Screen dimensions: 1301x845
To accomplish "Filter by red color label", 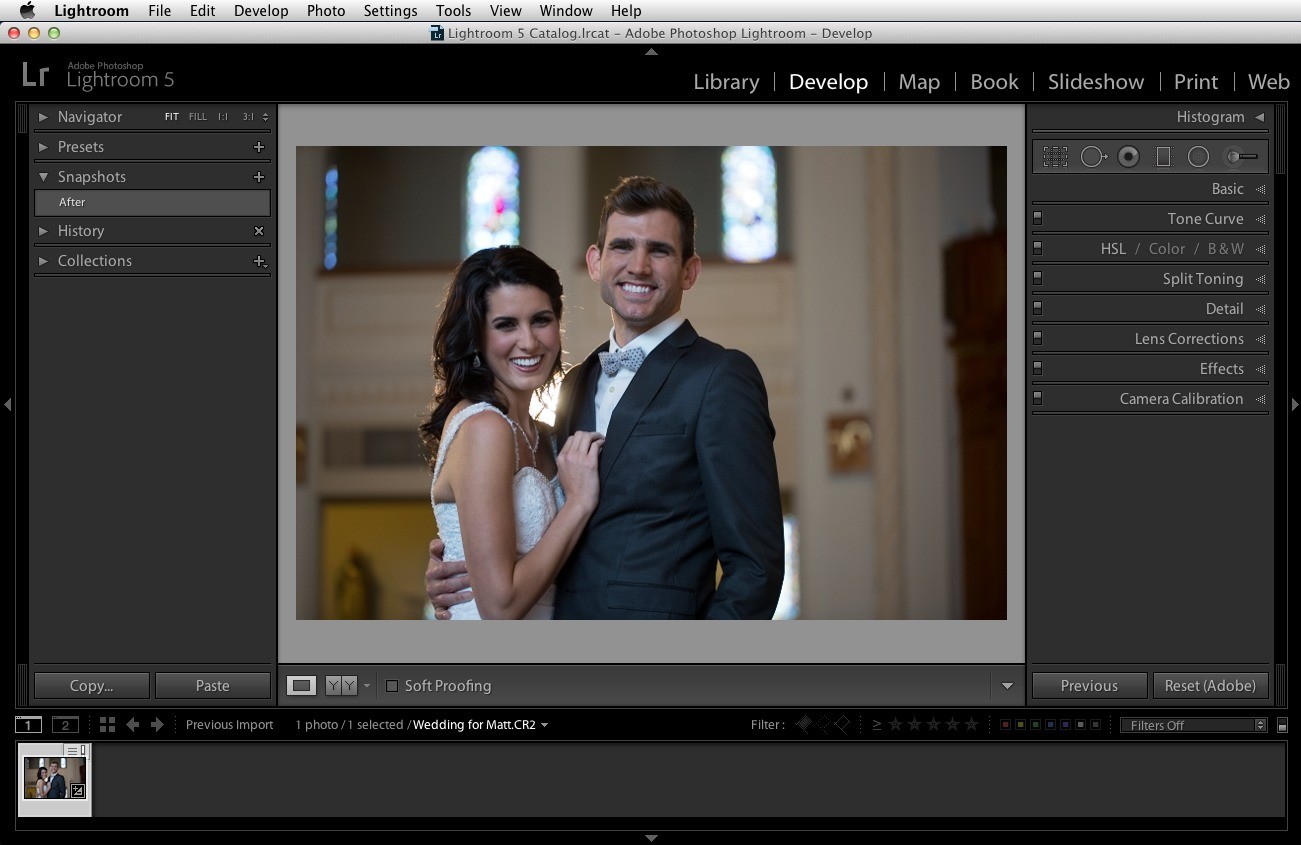I will [1005, 725].
